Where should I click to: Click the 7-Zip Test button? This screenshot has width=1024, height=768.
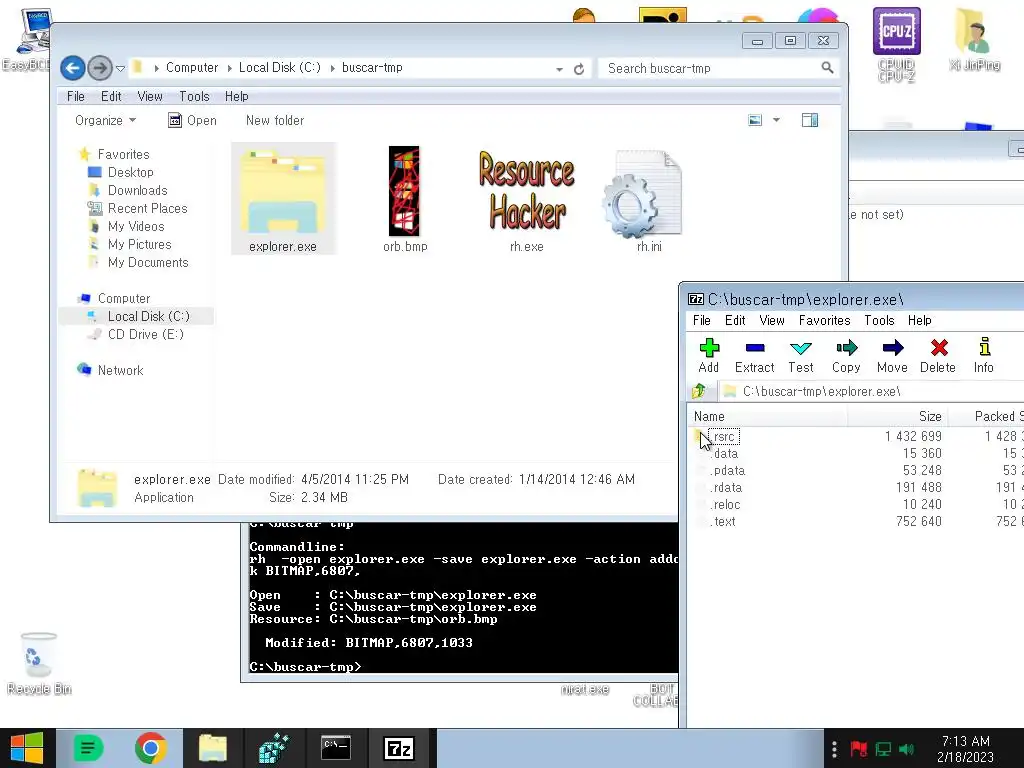[x=801, y=356]
